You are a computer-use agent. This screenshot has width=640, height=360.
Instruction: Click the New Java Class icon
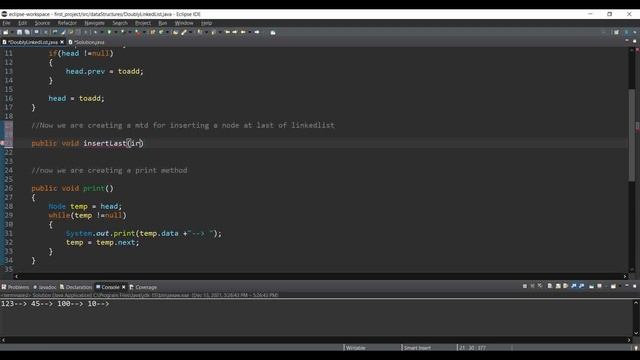pyautogui.click(x=161, y=32)
